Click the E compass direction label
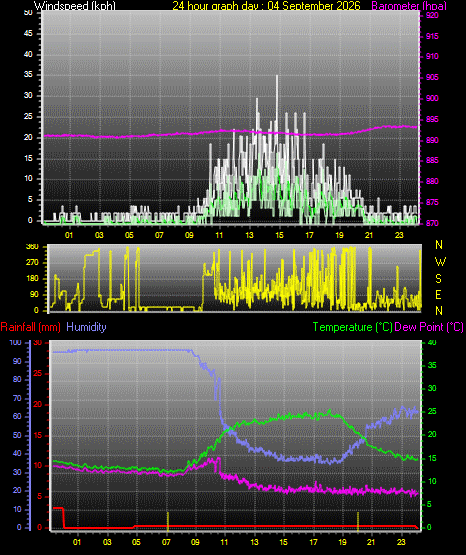The height and width of the screenshot is (555, 466). tap(438, 294)
